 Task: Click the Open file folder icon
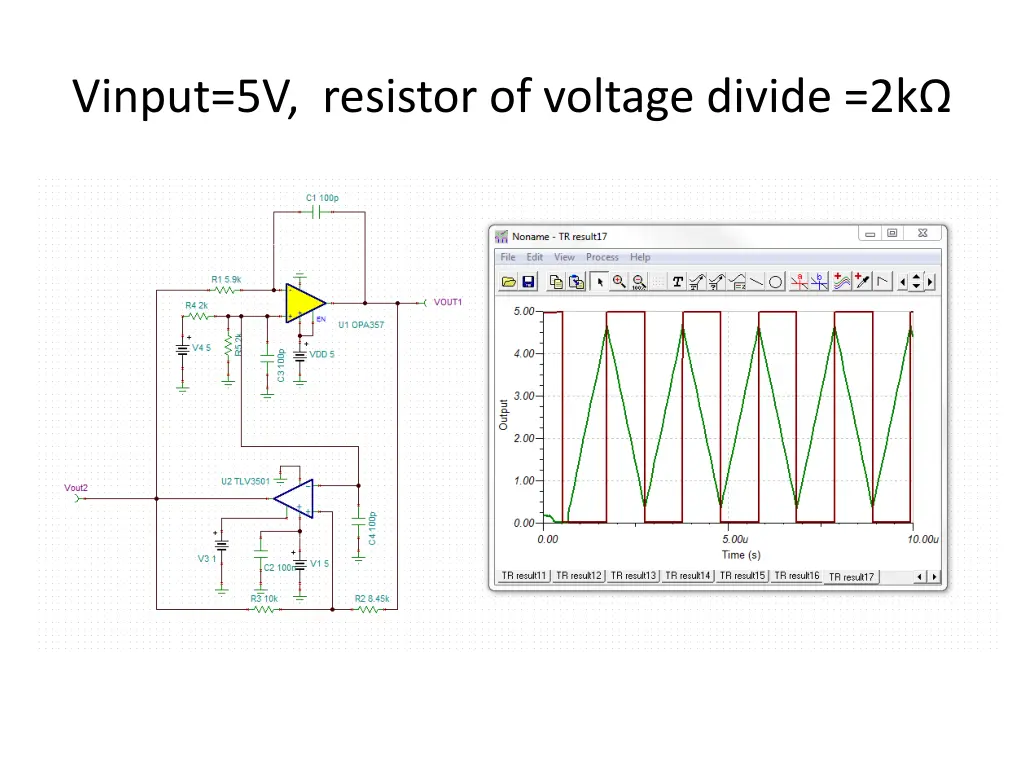(508, 282)
